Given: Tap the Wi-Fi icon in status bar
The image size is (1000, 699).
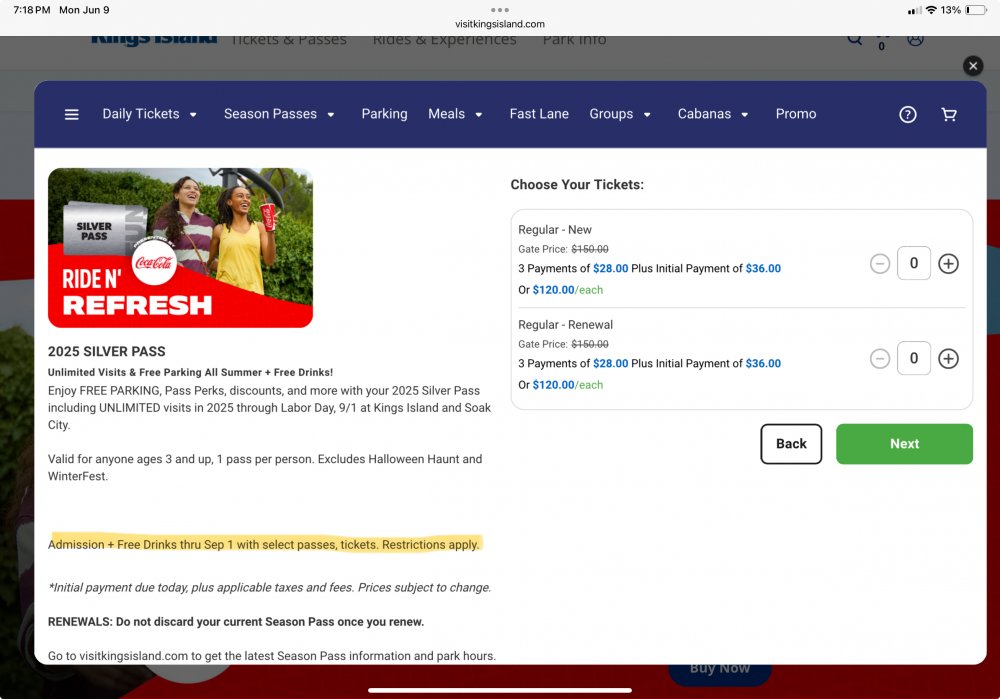Looking at the screenshot, I should (x=931, y=10).
